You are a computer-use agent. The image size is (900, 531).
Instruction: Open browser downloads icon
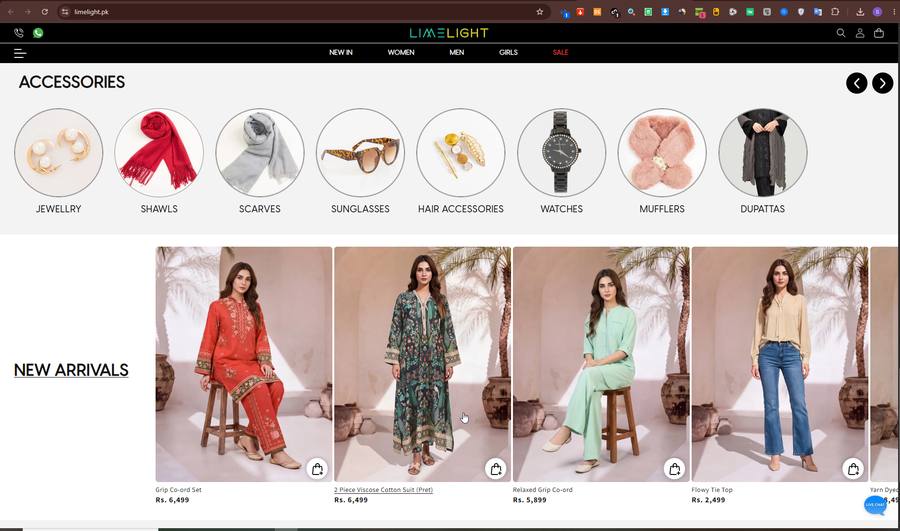coord(860,11)
